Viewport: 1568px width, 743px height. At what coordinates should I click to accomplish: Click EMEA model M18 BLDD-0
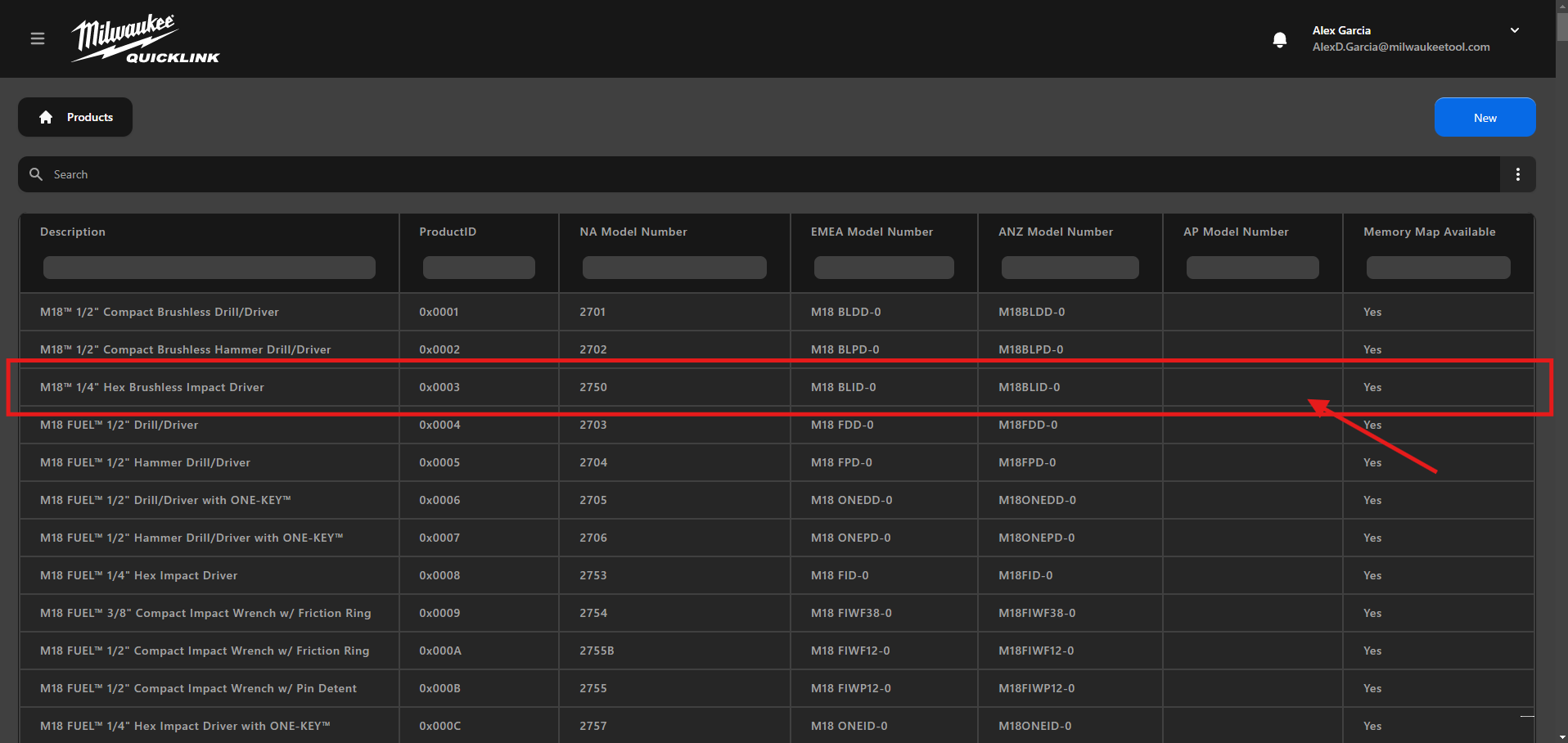(x=846, y=312)
